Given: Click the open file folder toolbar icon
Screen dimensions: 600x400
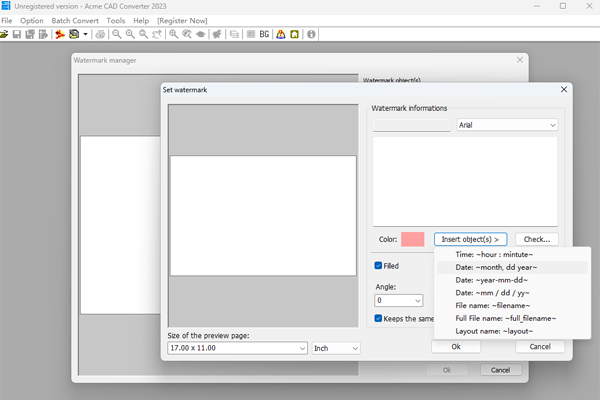Looking at the screenshot, I should (x=4, y=34).
